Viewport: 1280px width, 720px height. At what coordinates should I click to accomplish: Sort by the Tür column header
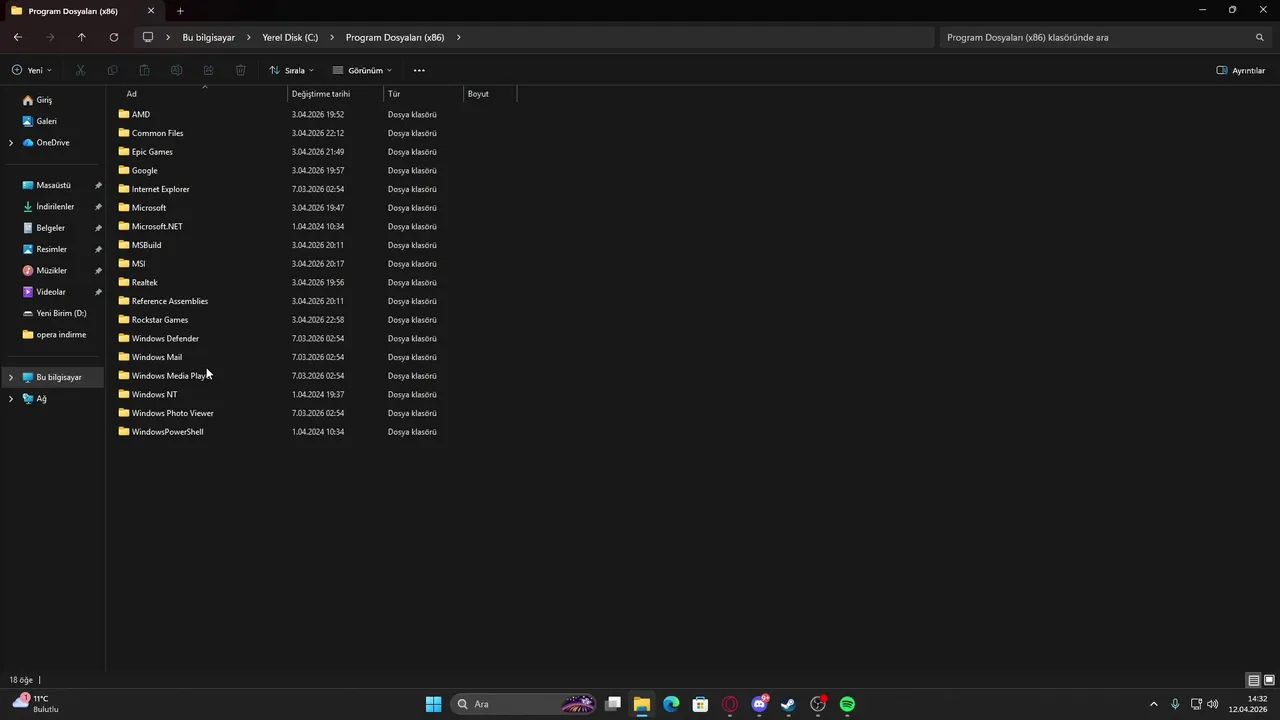click(424, 93)
